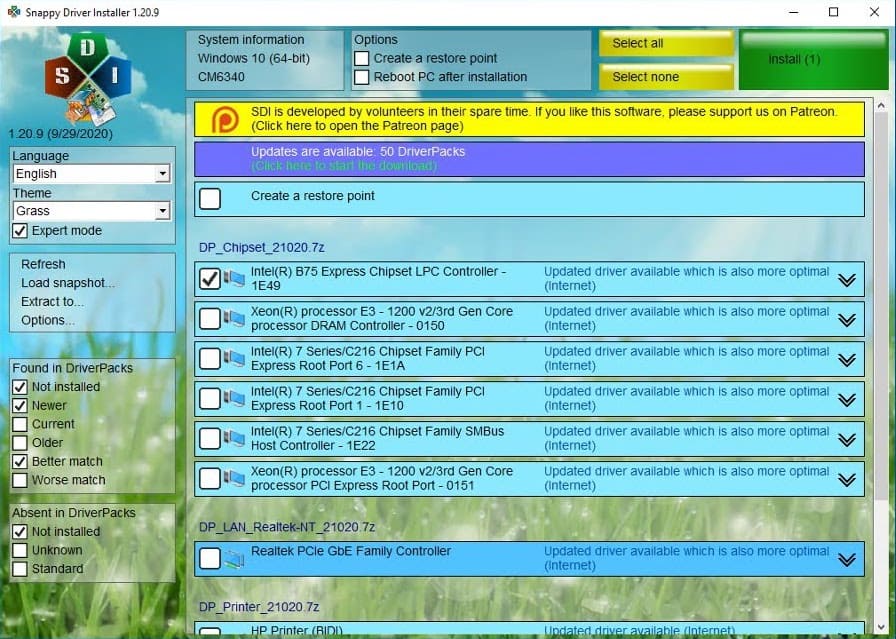Click the PCI Express Root Port 6 device icon
Viewport: 896px width, 639px height.
click(x=234, y=359)
